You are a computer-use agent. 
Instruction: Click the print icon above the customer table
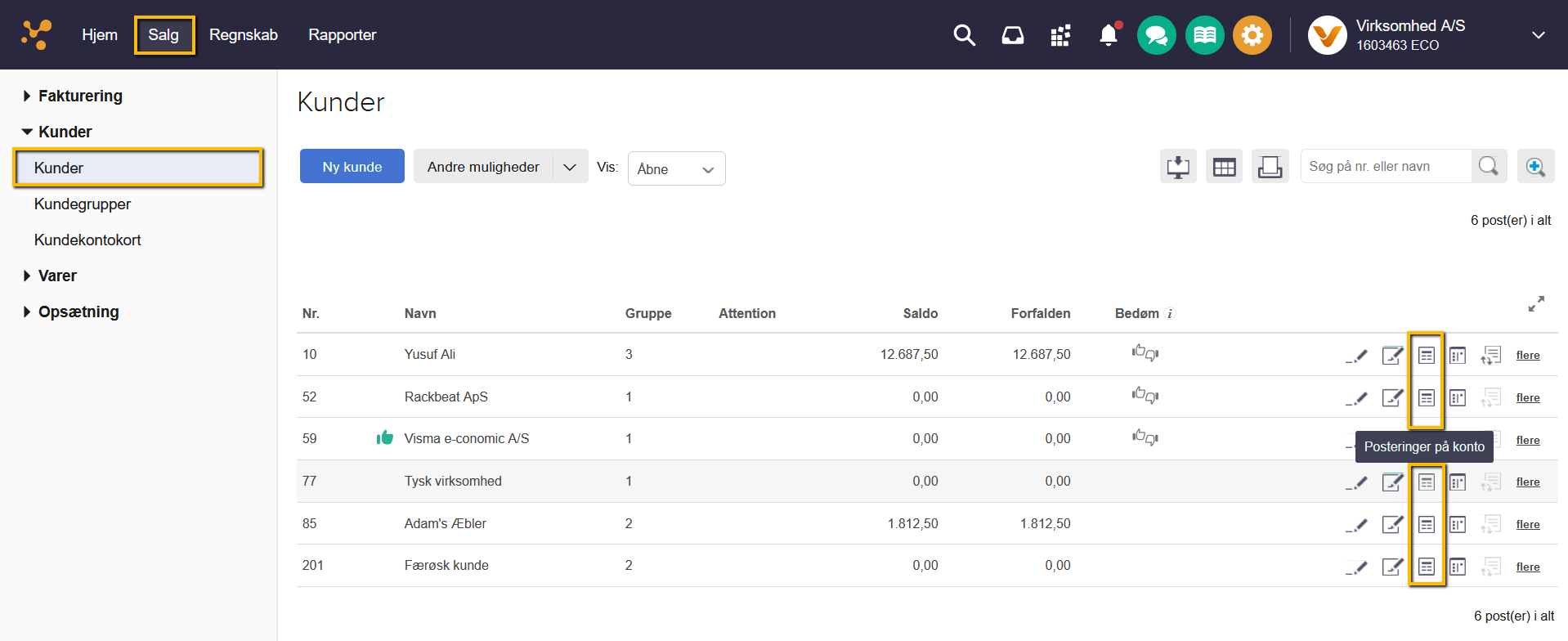pos(1270,167)
